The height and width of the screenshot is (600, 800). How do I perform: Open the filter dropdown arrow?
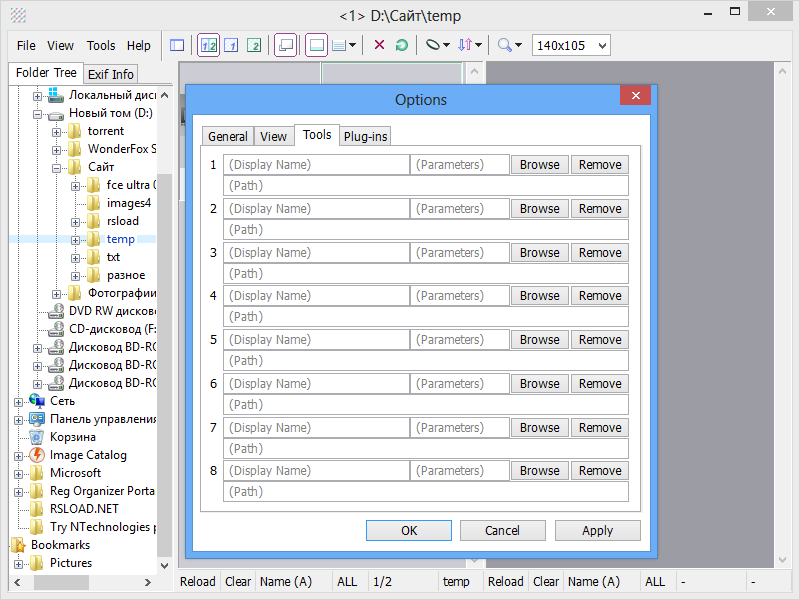pyautogui.click(x=446, y=45)
